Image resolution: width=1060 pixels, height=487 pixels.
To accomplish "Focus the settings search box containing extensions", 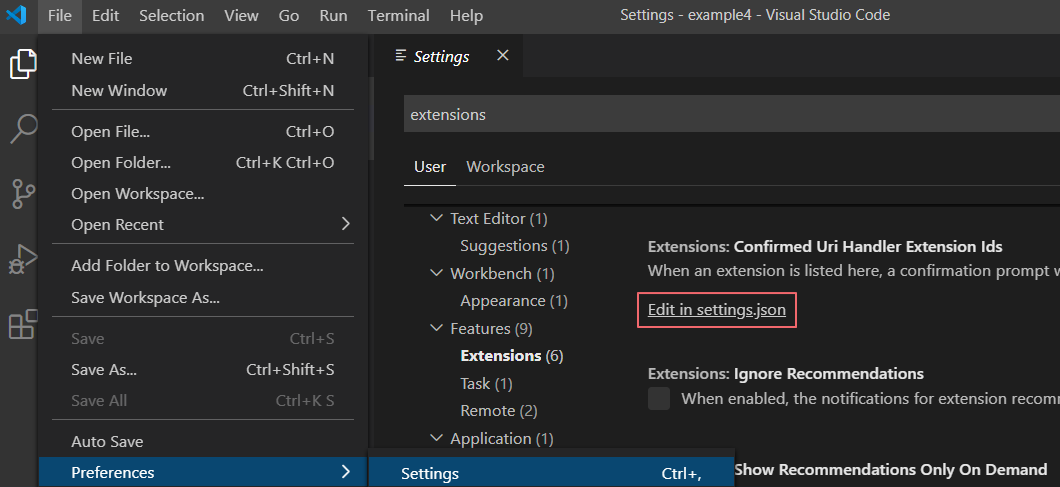I will tap(732, 114).
